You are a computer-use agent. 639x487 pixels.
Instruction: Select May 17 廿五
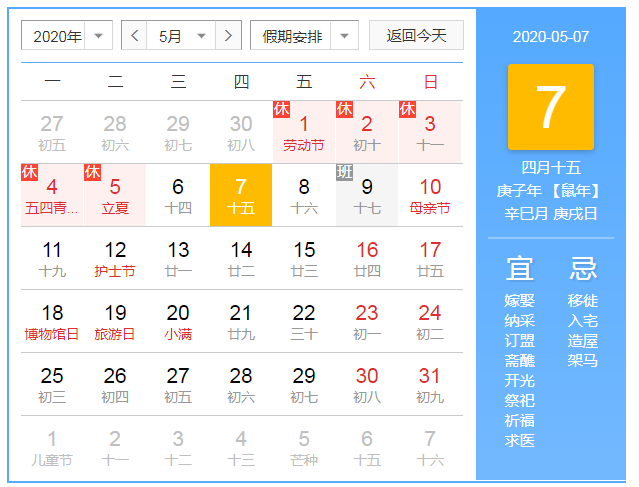tap(430, 258)
